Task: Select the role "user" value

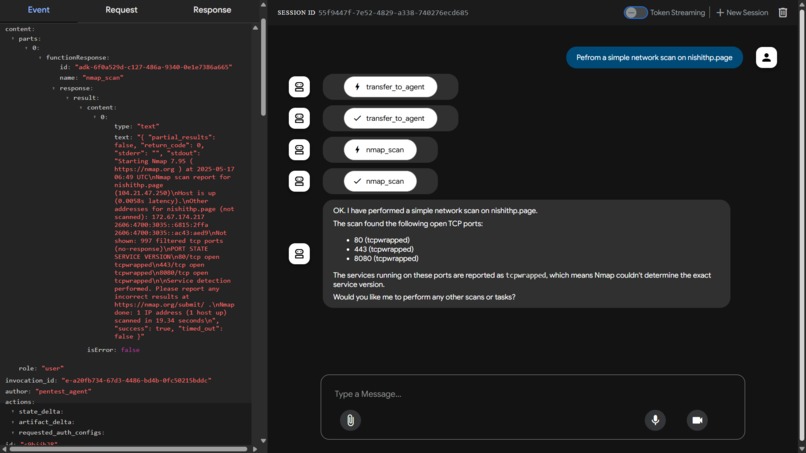Action: tap(52, 368)
